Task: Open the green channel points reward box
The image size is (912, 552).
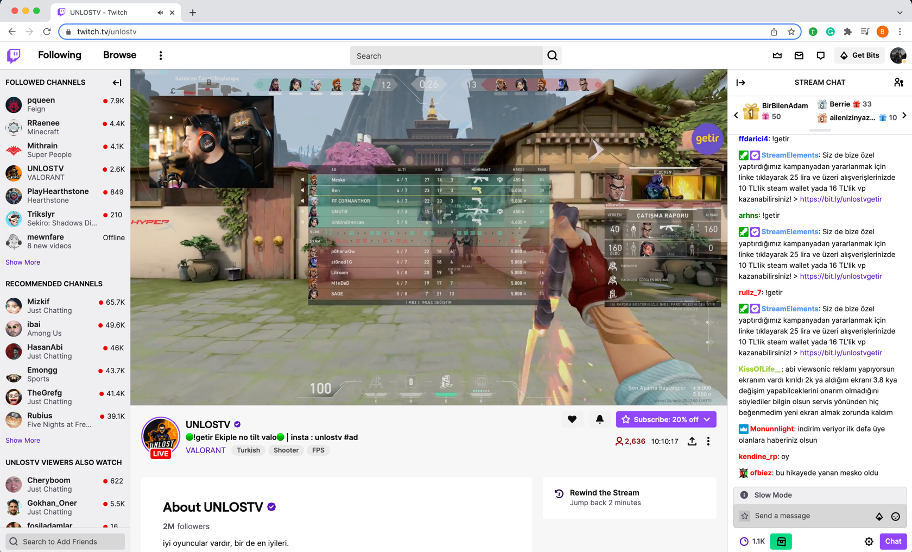Action: coord(781,542)
